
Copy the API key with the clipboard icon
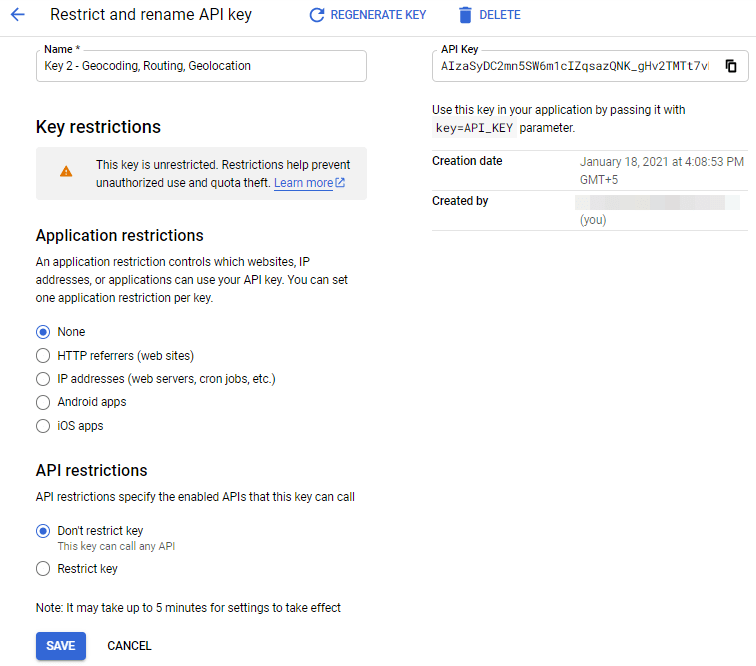[731, 66]
